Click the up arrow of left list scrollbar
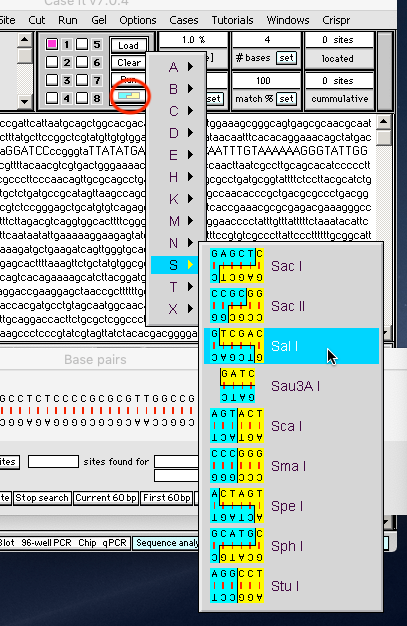Viewport: 407px width, 626px height. pyautogui.click(x=25, y=40)
